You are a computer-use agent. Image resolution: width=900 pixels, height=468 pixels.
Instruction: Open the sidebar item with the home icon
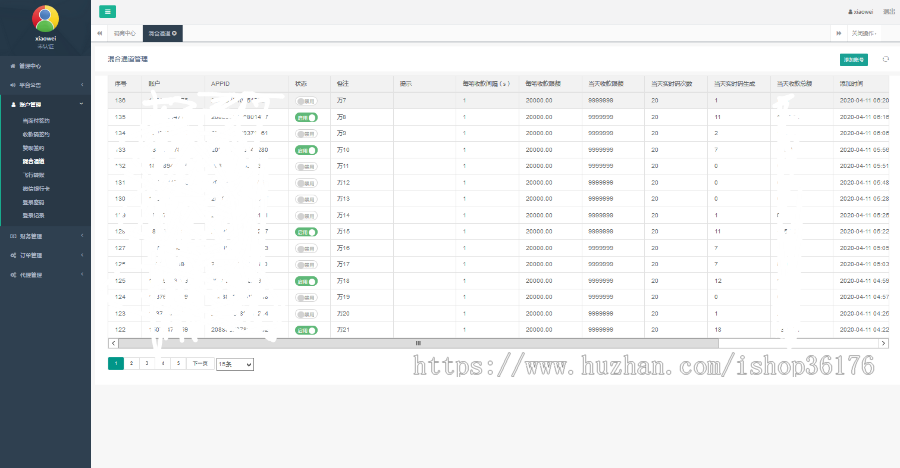click(46, 66)
